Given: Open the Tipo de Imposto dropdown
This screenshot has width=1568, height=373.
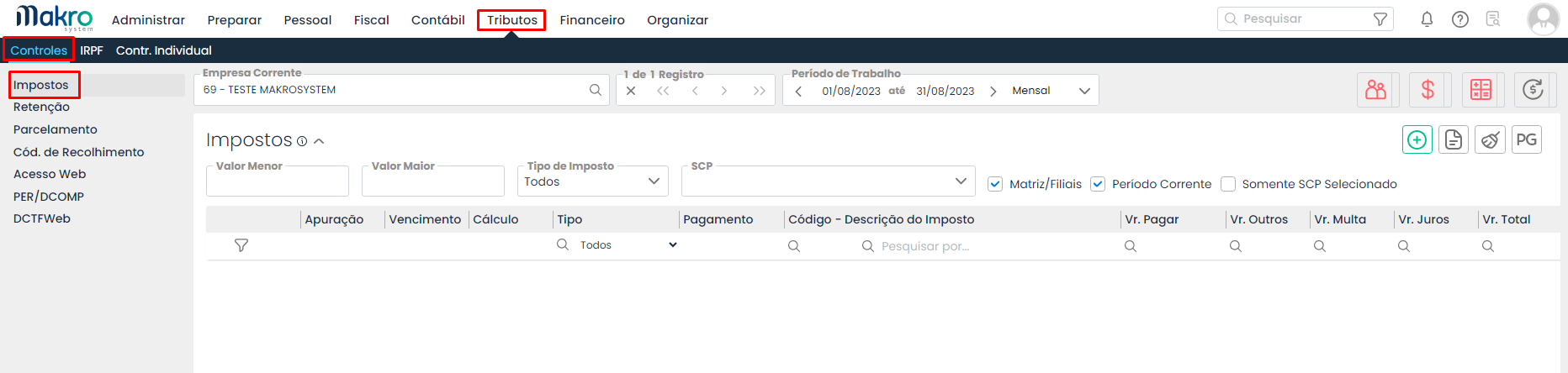Looking at the screenshot, I should [x=593, y=181].
